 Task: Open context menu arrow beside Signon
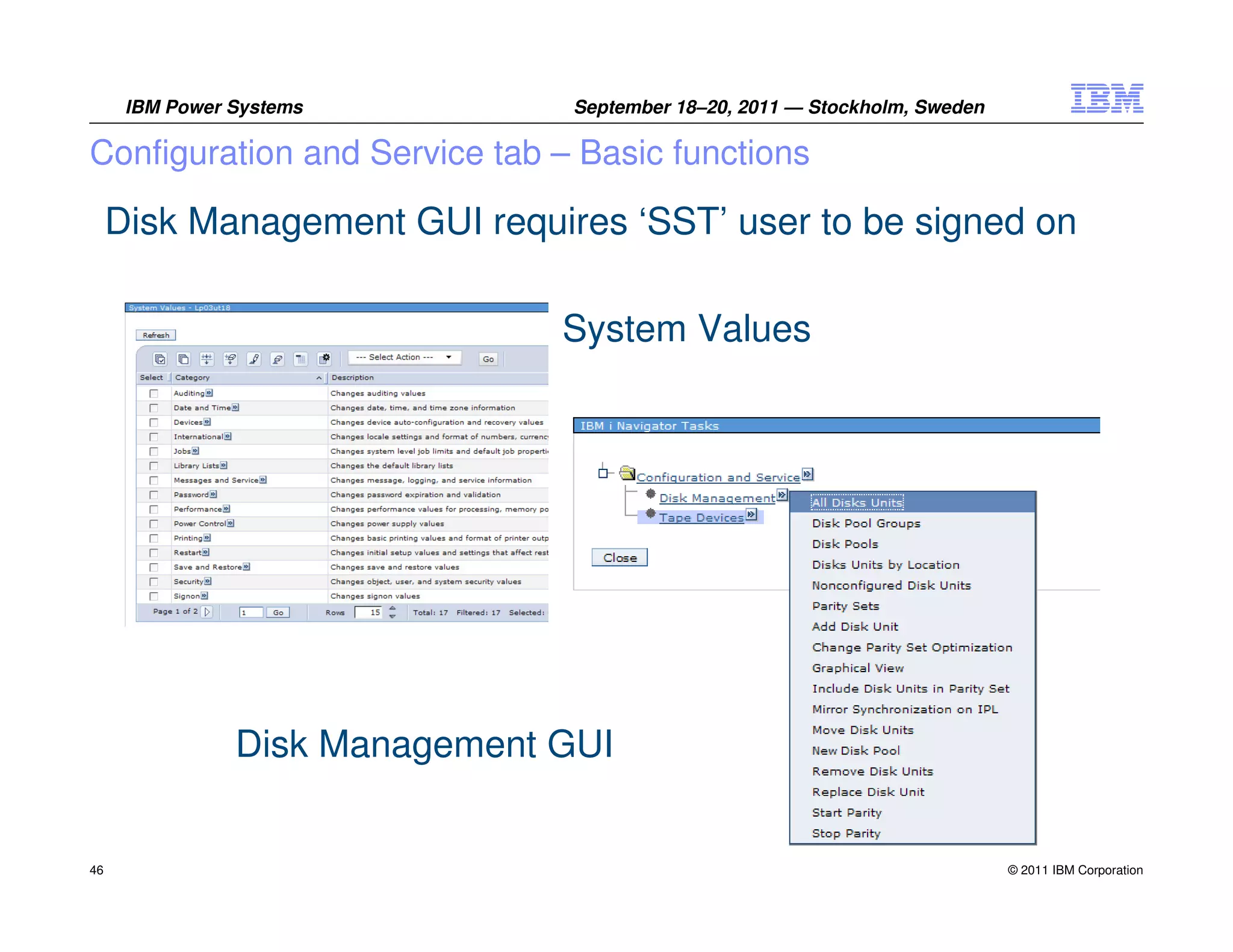pyautogui.click(x=205, y=595)
